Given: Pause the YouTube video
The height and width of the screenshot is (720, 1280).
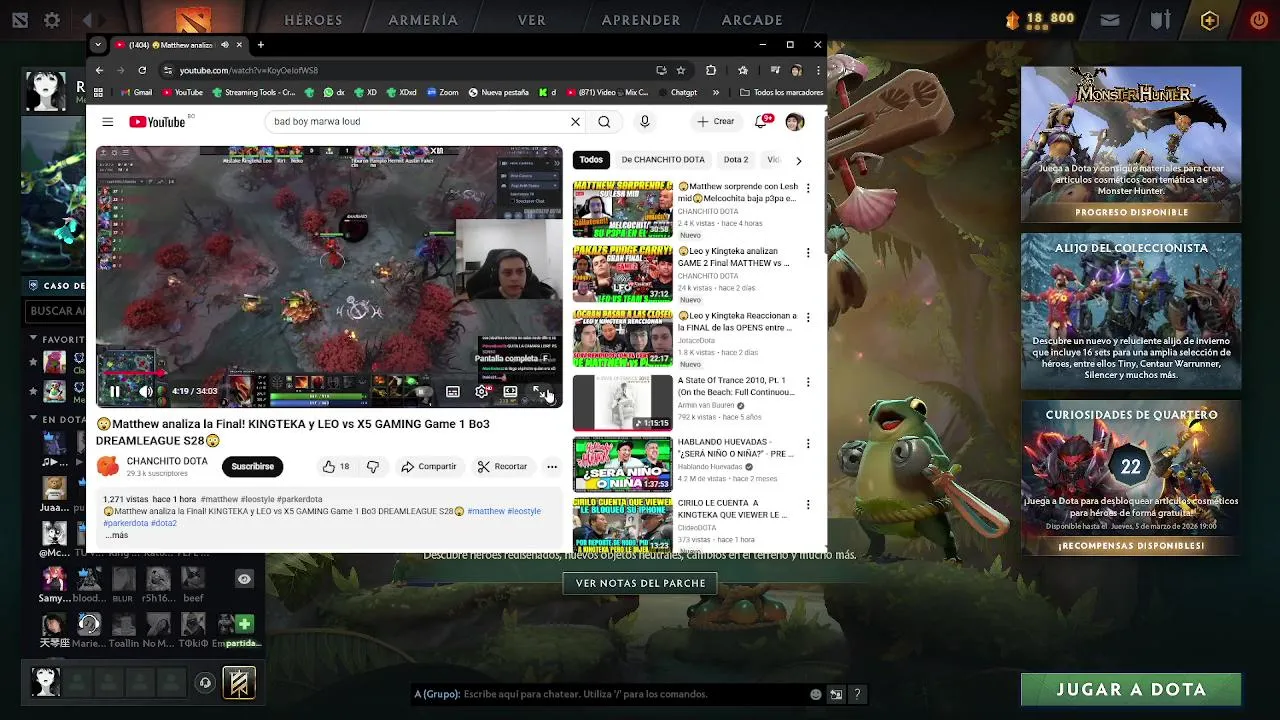Looking at the screenshot, I should click(x=114, y=392).
